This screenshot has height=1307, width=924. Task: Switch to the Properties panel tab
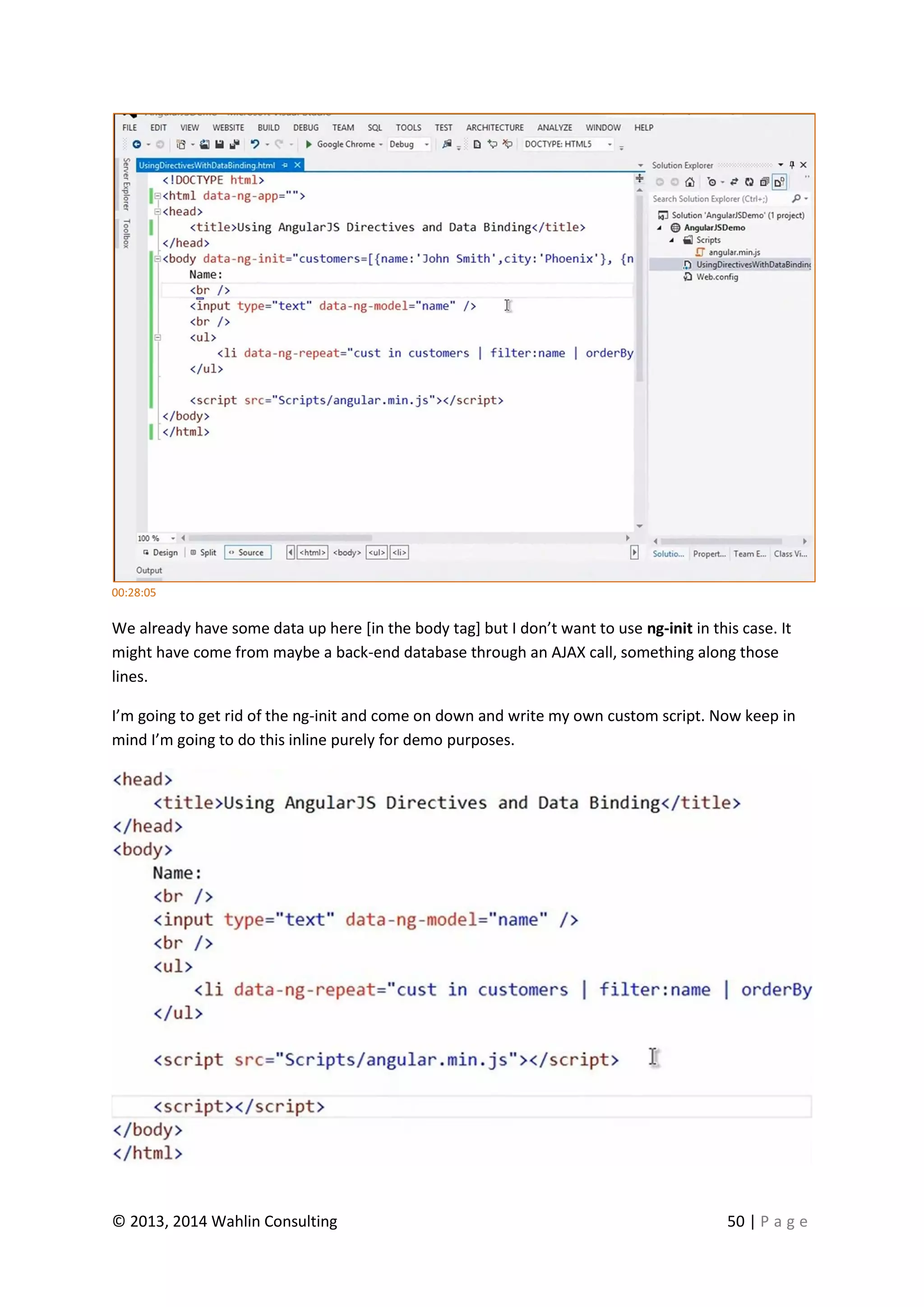(709, 554)
